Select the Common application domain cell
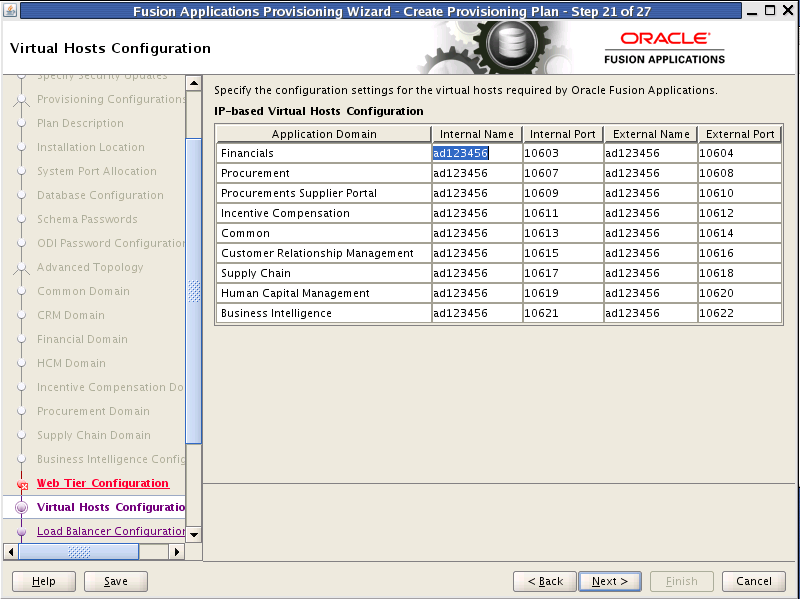This screenshot has width=800, height=599. (x=324, y=233)
